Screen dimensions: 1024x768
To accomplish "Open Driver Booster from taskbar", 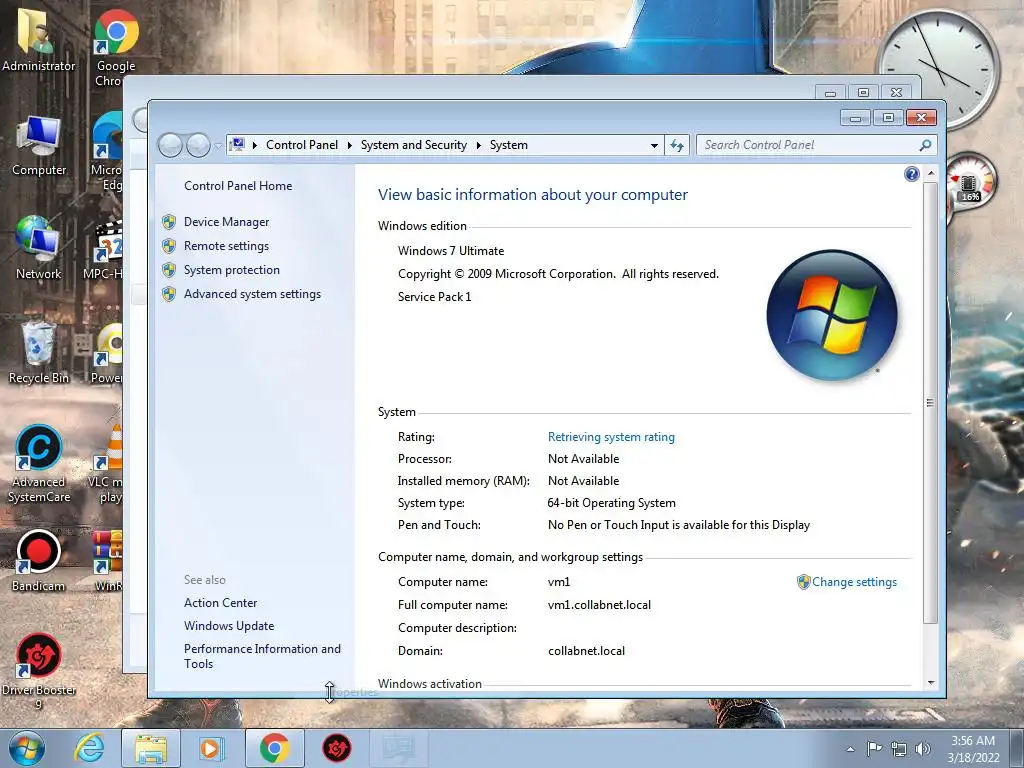I will tap(336, 748).
